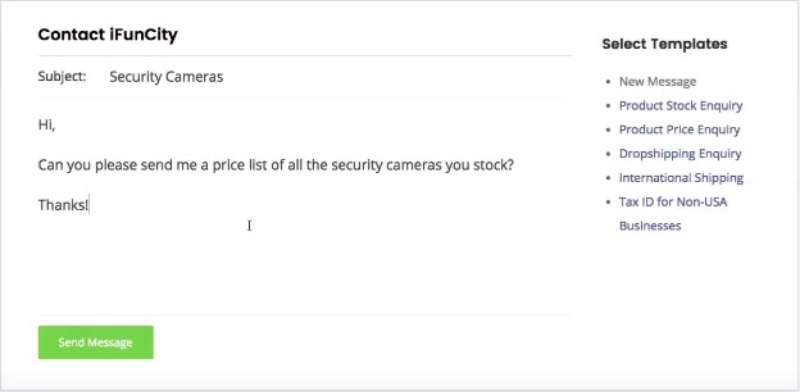Focus the Subject field containing Security Cameras
Screen dimensions: 800x392
point(337,77)
